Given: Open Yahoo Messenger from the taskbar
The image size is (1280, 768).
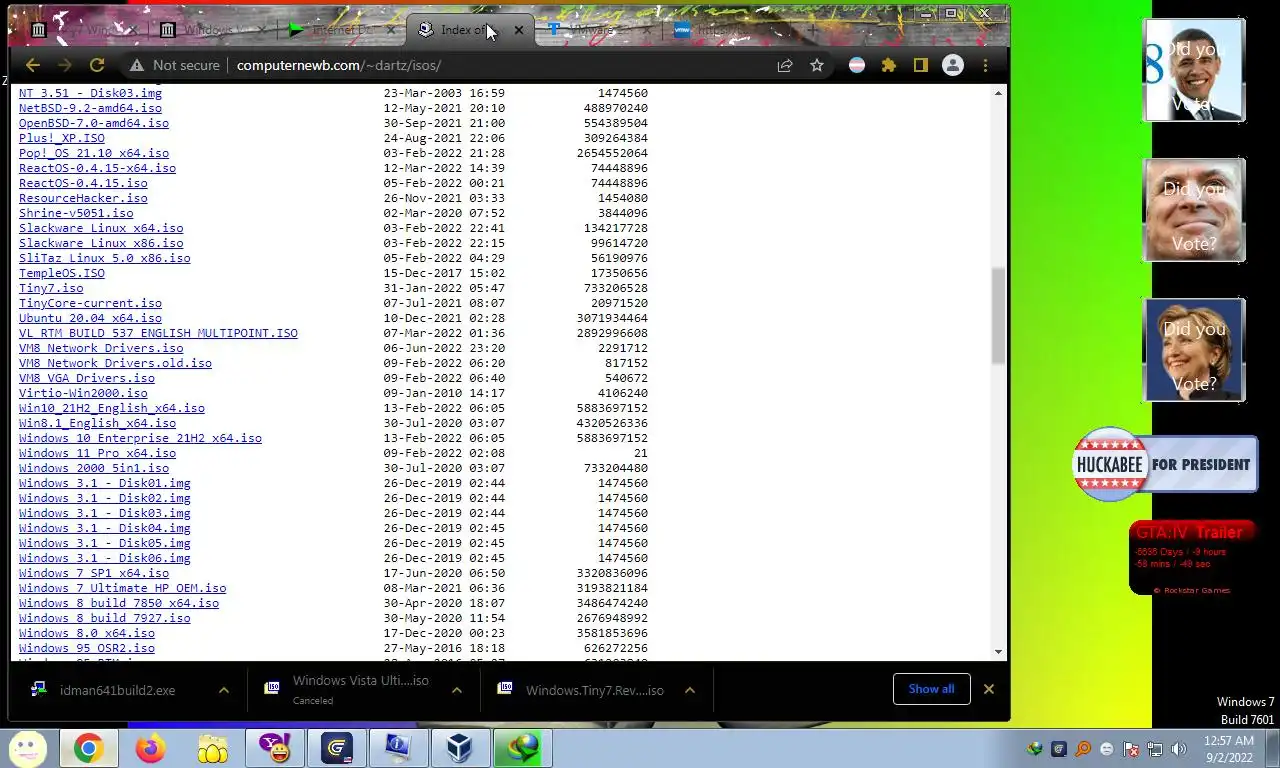Looking at the screenshot, I should point(274,749).
